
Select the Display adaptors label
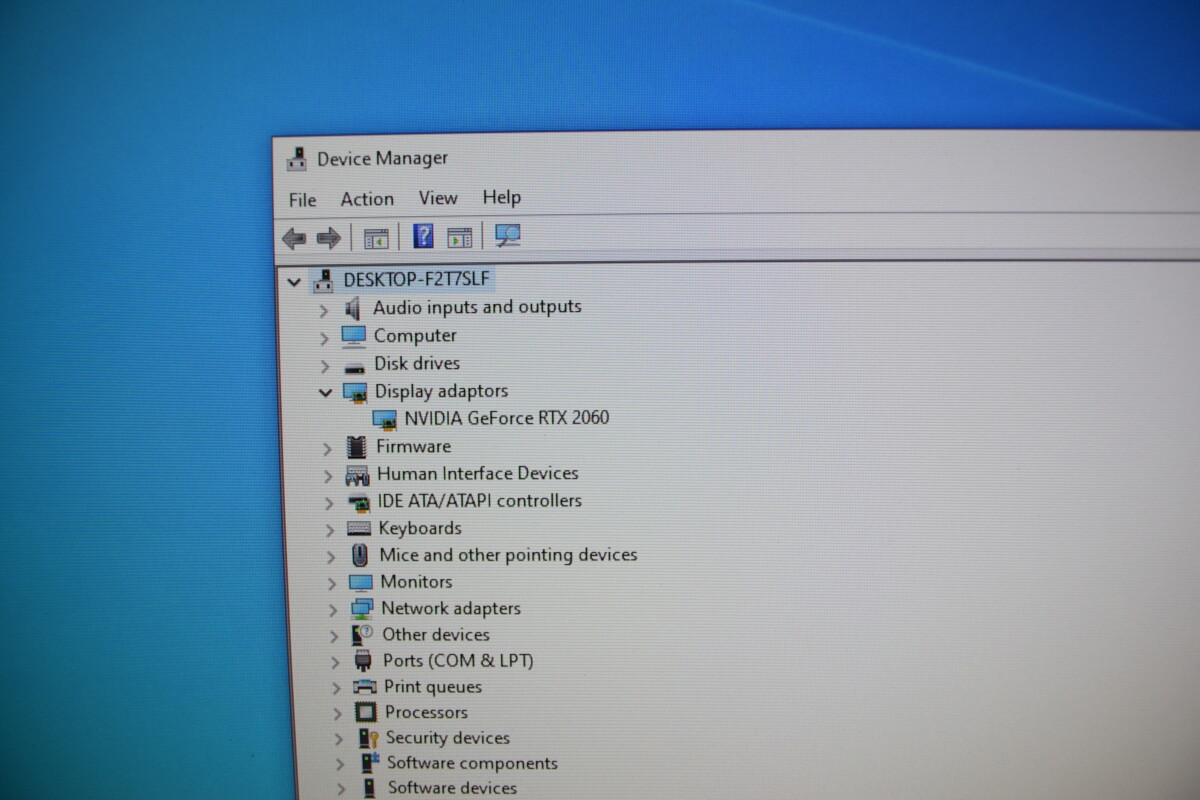point(441,391)
